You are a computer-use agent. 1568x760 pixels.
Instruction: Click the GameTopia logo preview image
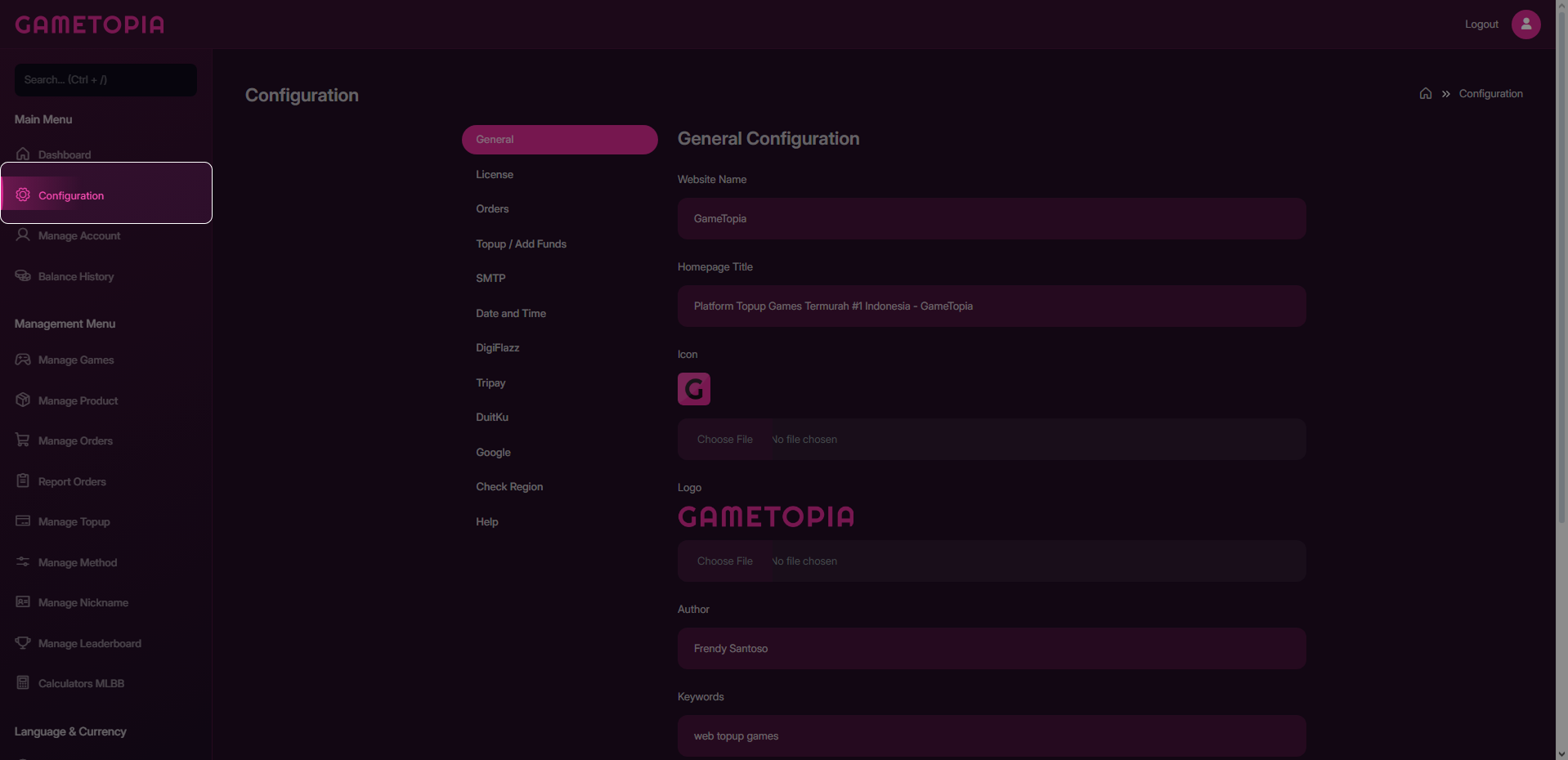pos(766,516)
